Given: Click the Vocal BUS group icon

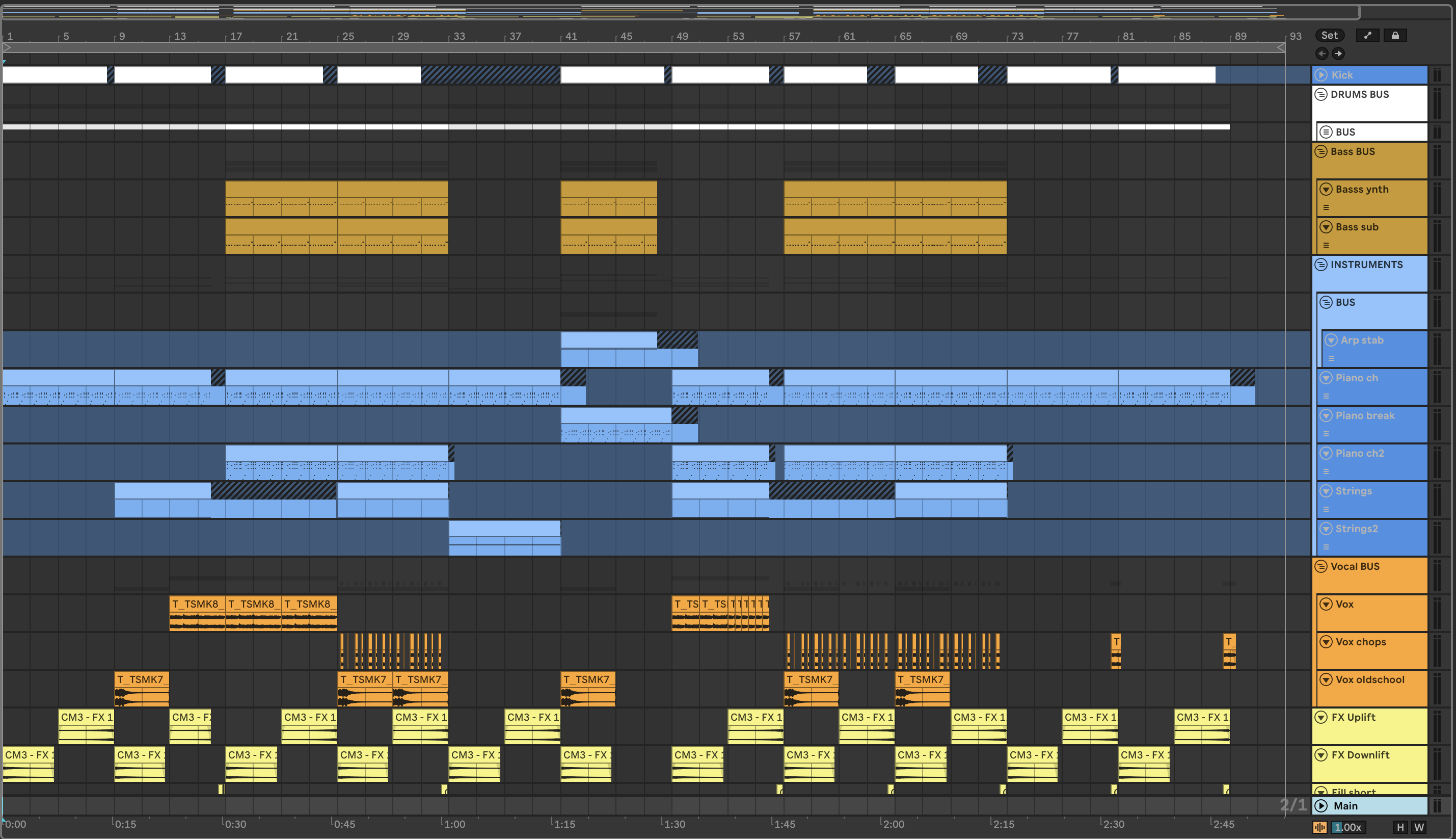Looking at the screenshot, I should (x=1321, y=566).
